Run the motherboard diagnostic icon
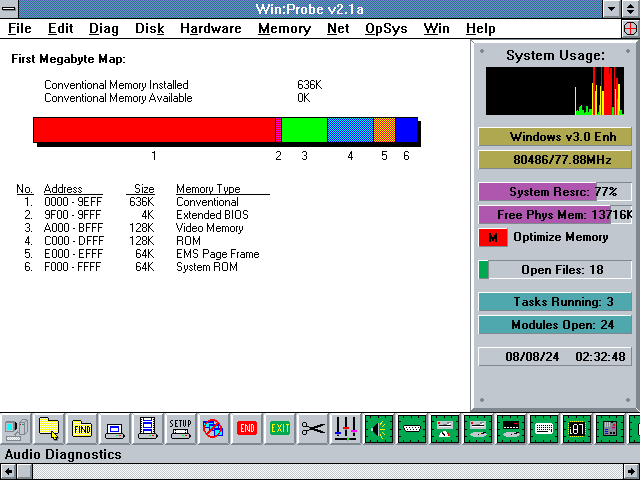 point(610,429)
